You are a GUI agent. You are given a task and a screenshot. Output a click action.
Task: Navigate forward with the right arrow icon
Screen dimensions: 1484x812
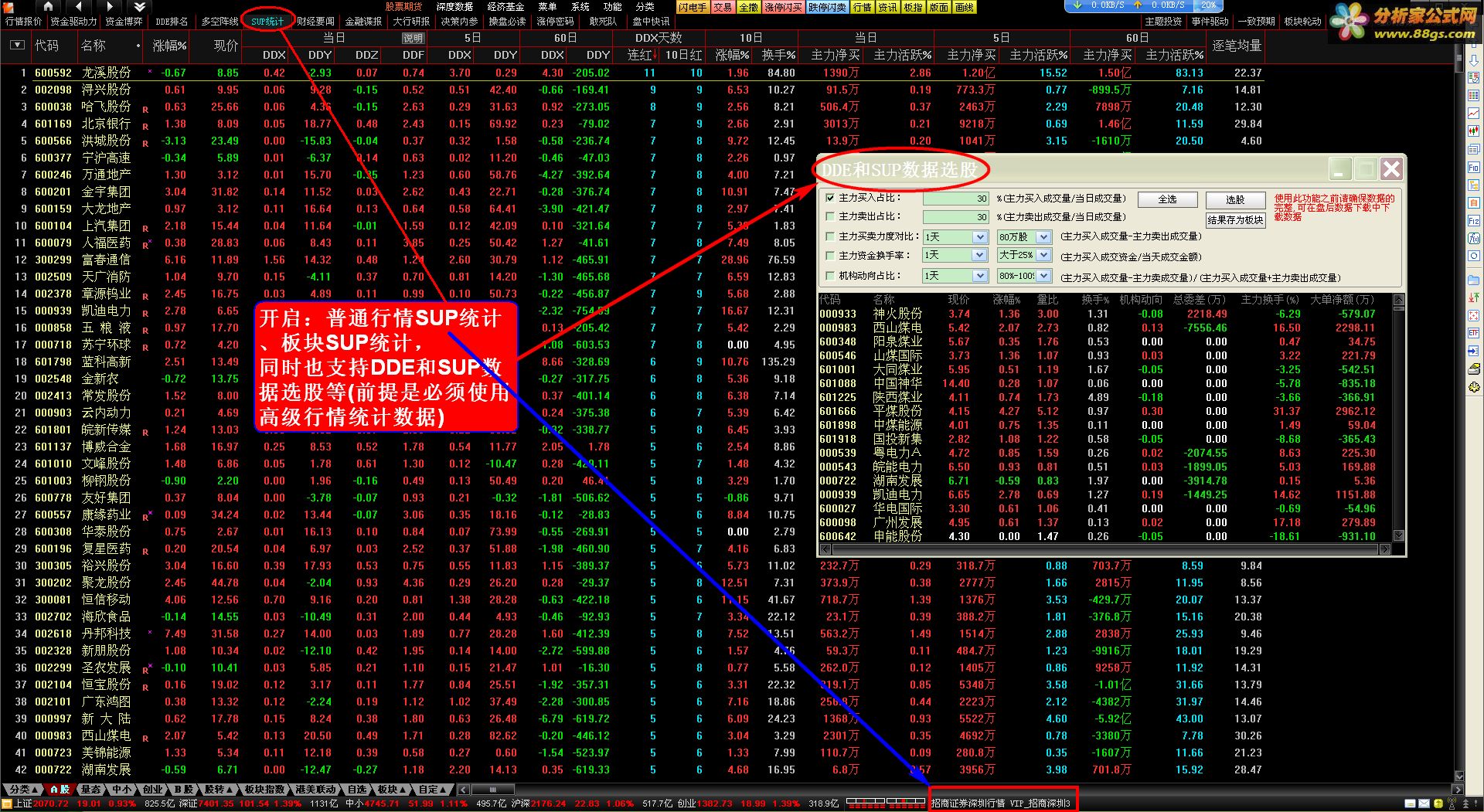[110, 6]
